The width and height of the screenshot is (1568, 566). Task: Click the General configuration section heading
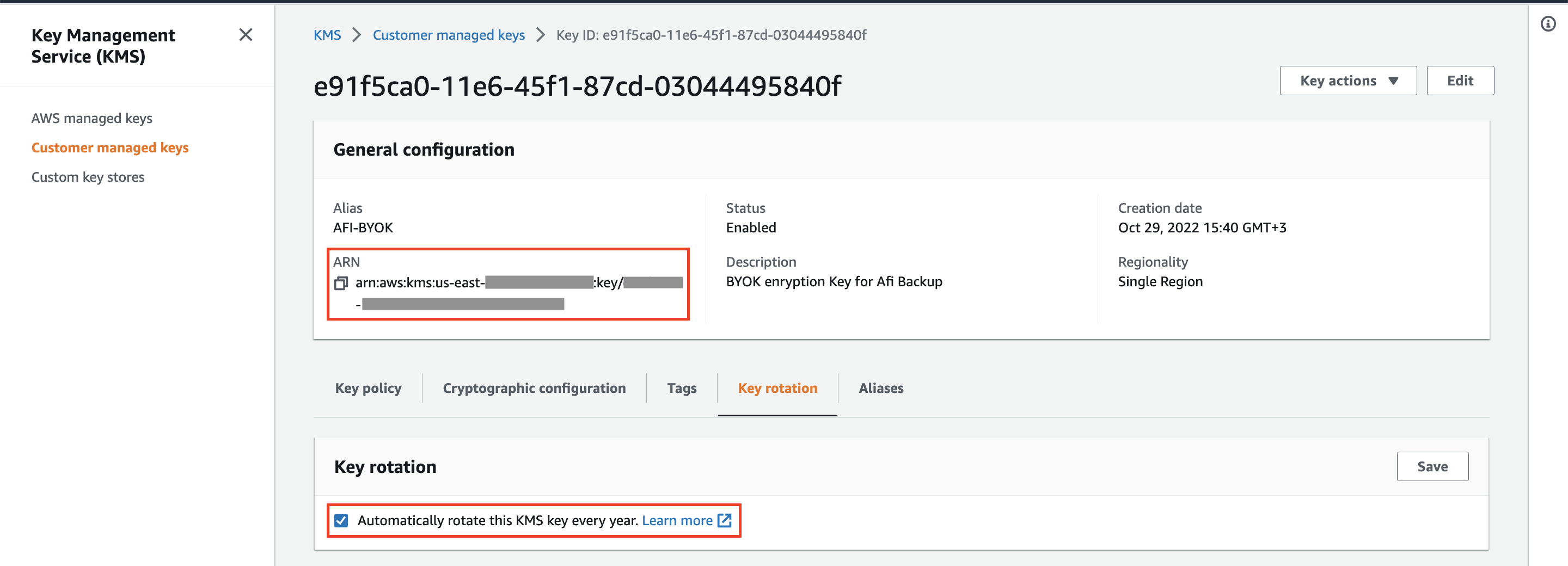(424, 150)
